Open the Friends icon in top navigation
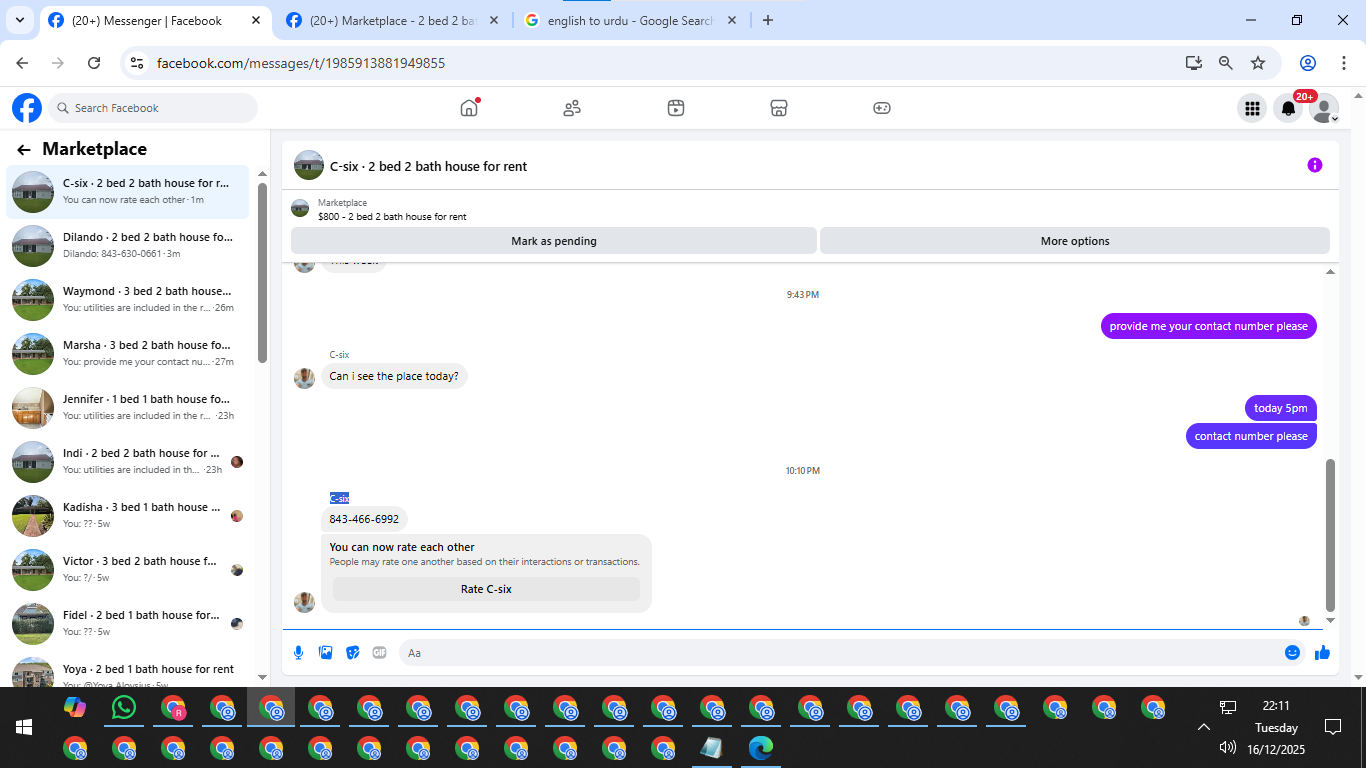This screenshot has height=768, width=1366. point(572,108)
